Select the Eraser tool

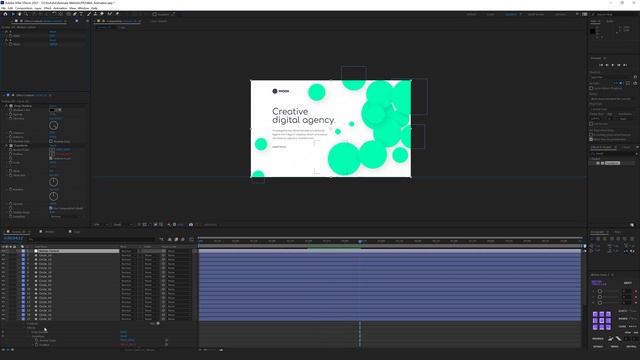coord(102,14)
